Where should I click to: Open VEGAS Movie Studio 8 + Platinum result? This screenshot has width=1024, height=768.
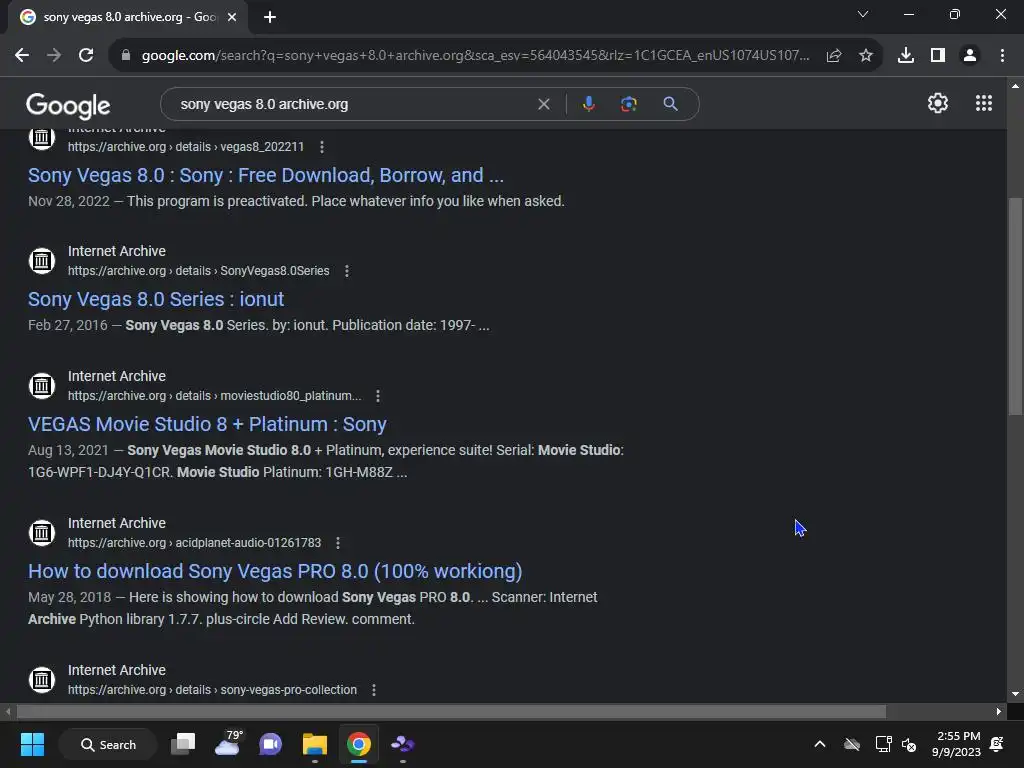click(x=207, y=424)
